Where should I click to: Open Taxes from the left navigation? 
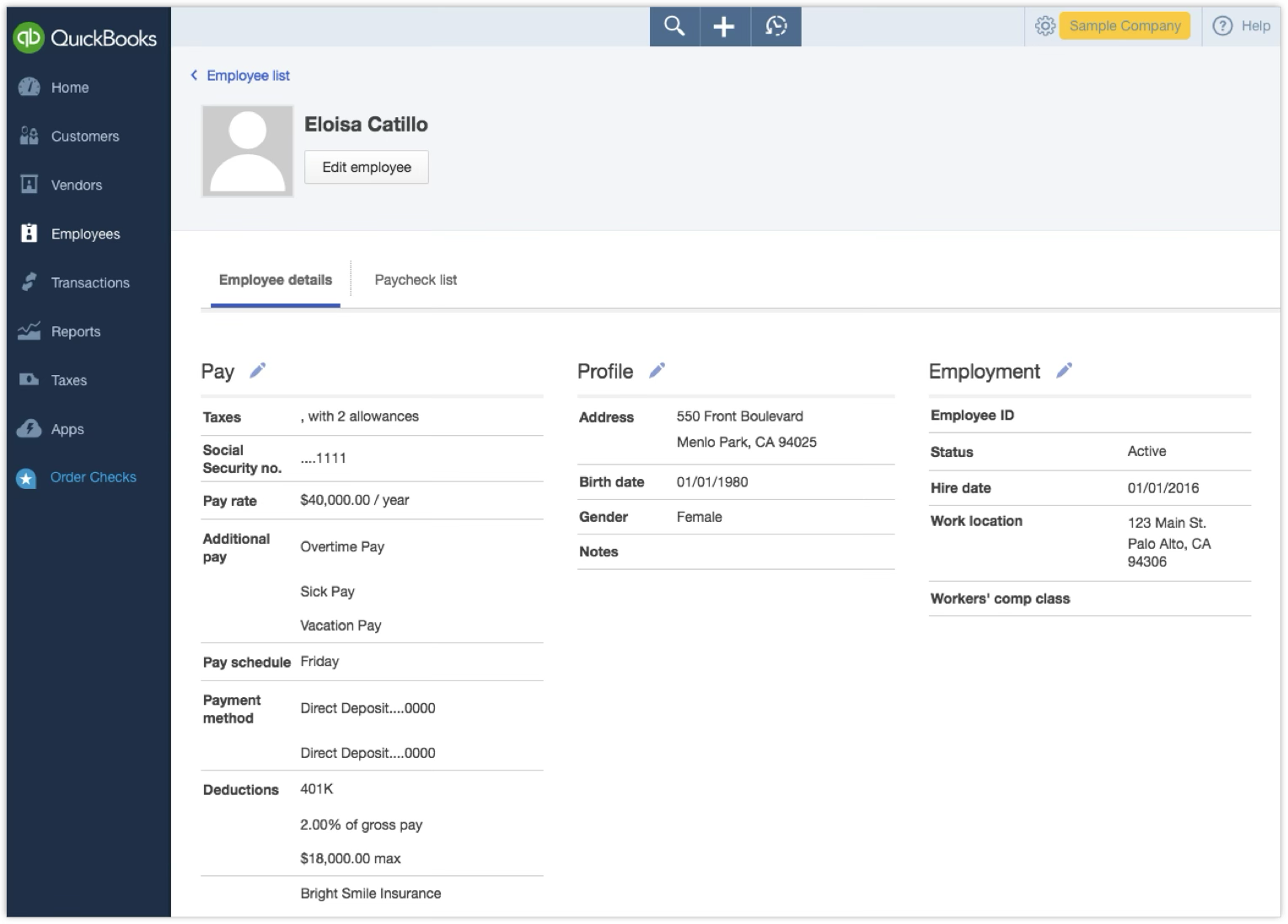(68, 381)
